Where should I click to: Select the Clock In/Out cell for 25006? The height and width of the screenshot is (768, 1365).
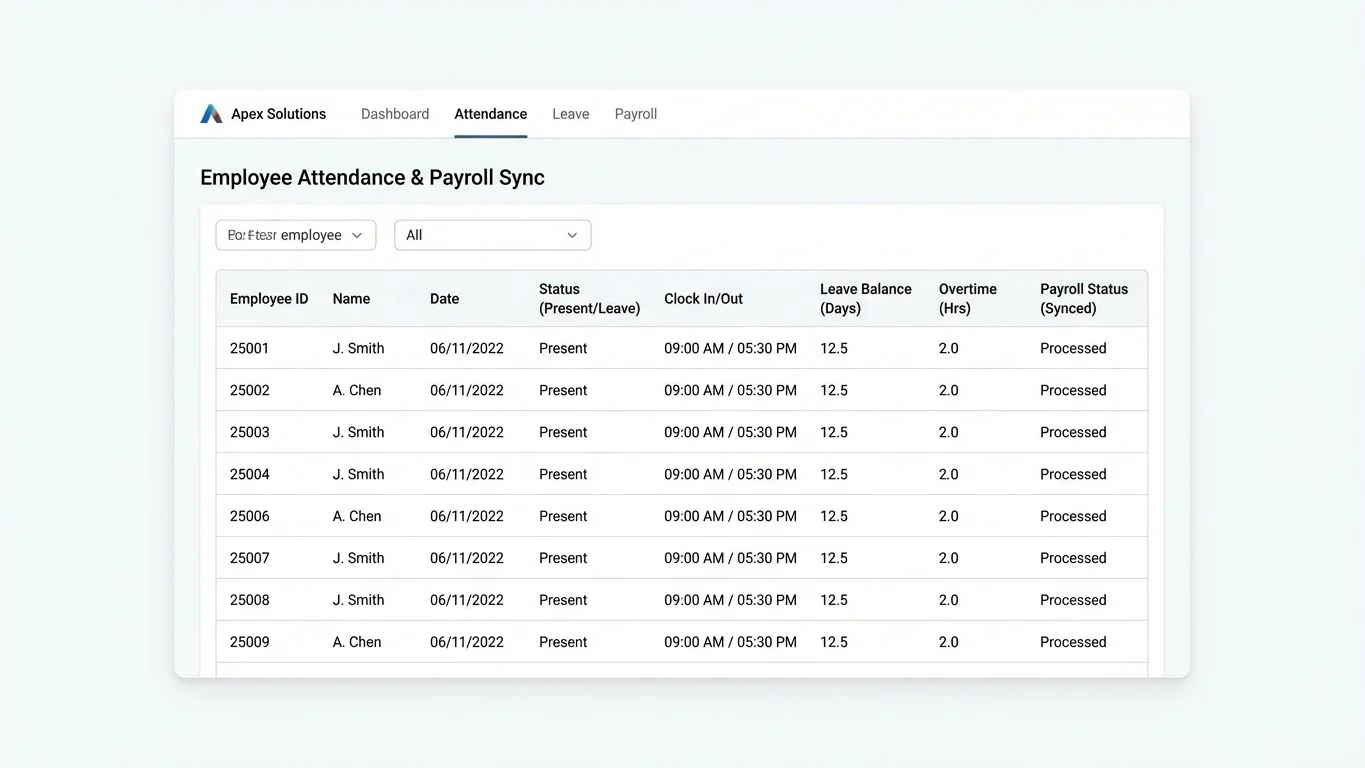pyautogui.click(x=730, y=516)
